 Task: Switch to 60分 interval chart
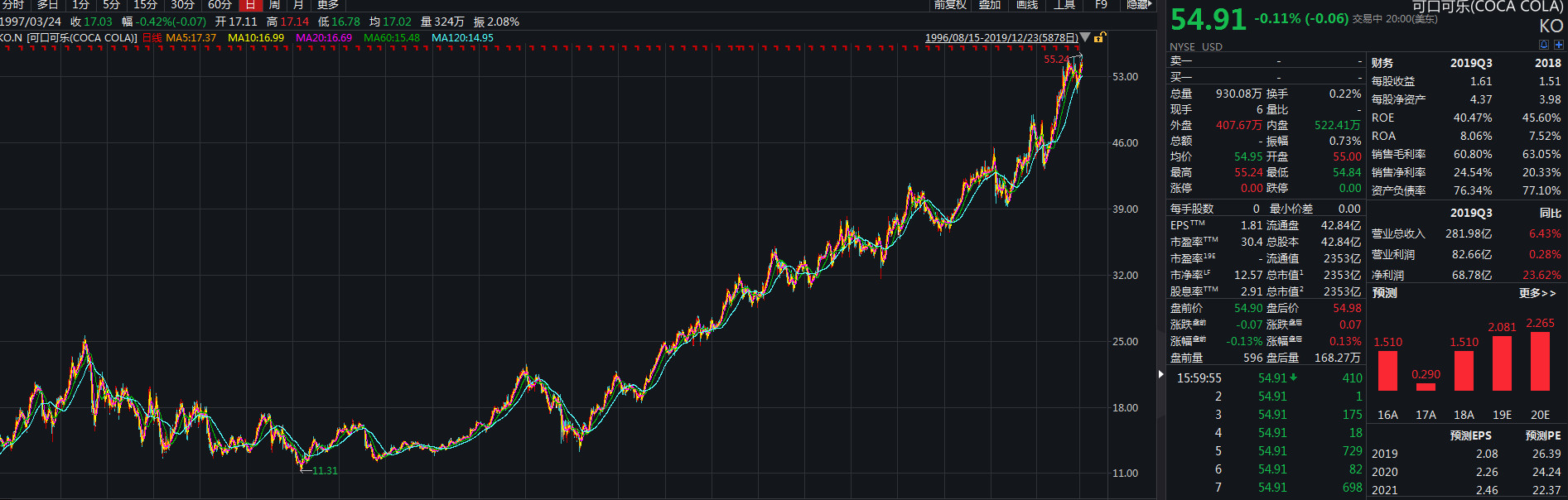(x=220, y=4)
